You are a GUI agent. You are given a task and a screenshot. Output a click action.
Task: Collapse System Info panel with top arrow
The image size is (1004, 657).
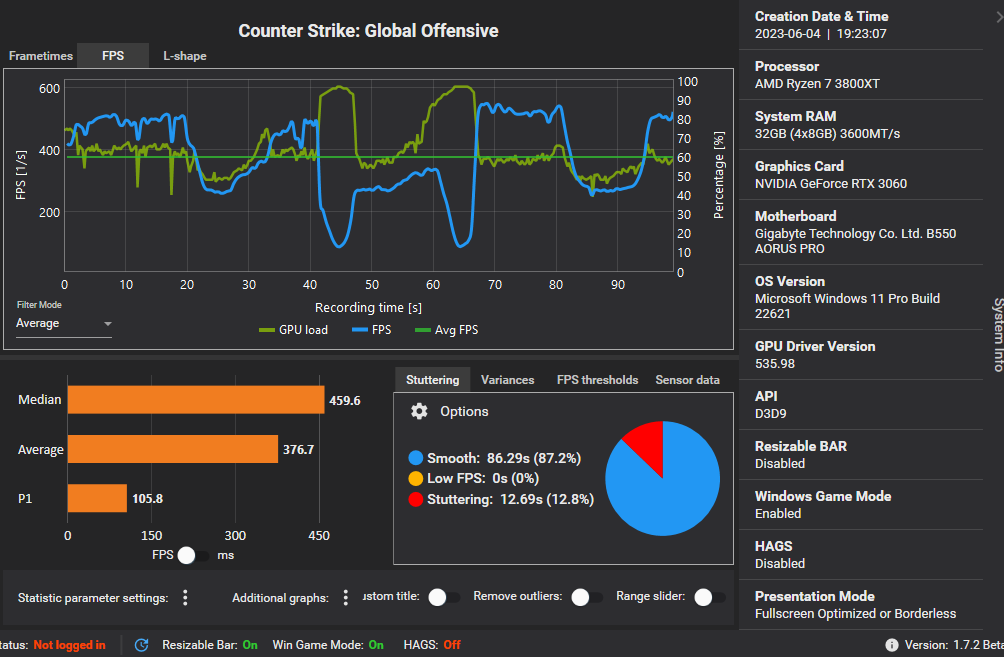point(999,17)
